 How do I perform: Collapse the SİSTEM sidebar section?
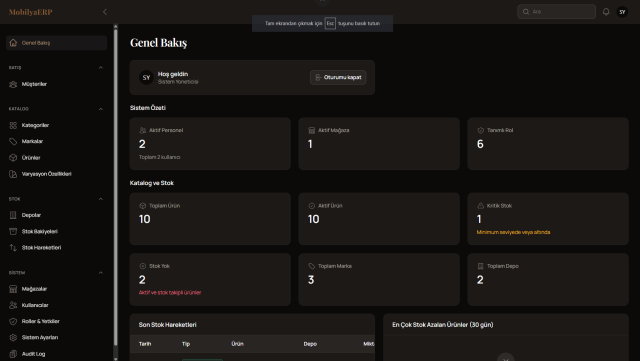click(100, 273)
